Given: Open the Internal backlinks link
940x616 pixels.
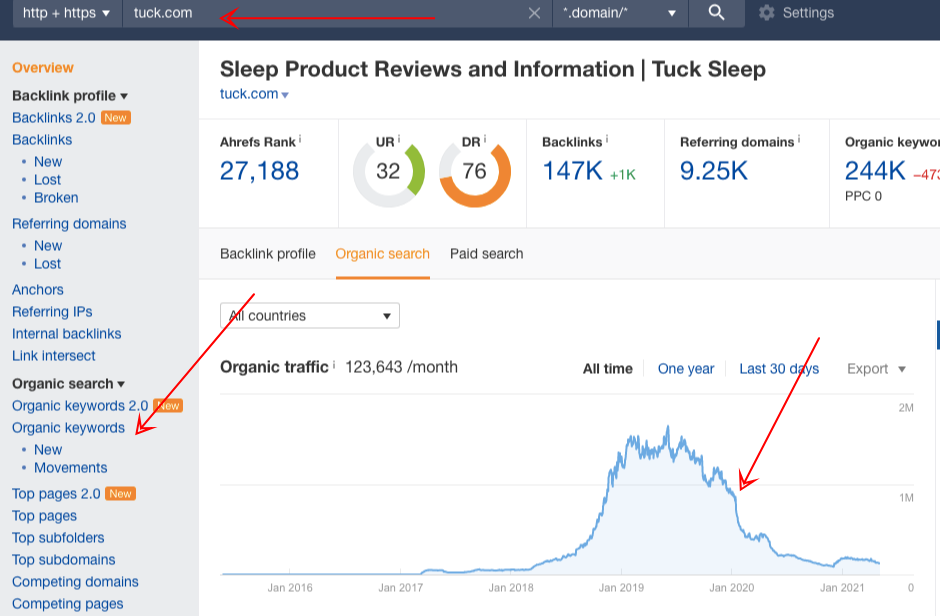Looking at the screenshot, I should tap(67, 334).
